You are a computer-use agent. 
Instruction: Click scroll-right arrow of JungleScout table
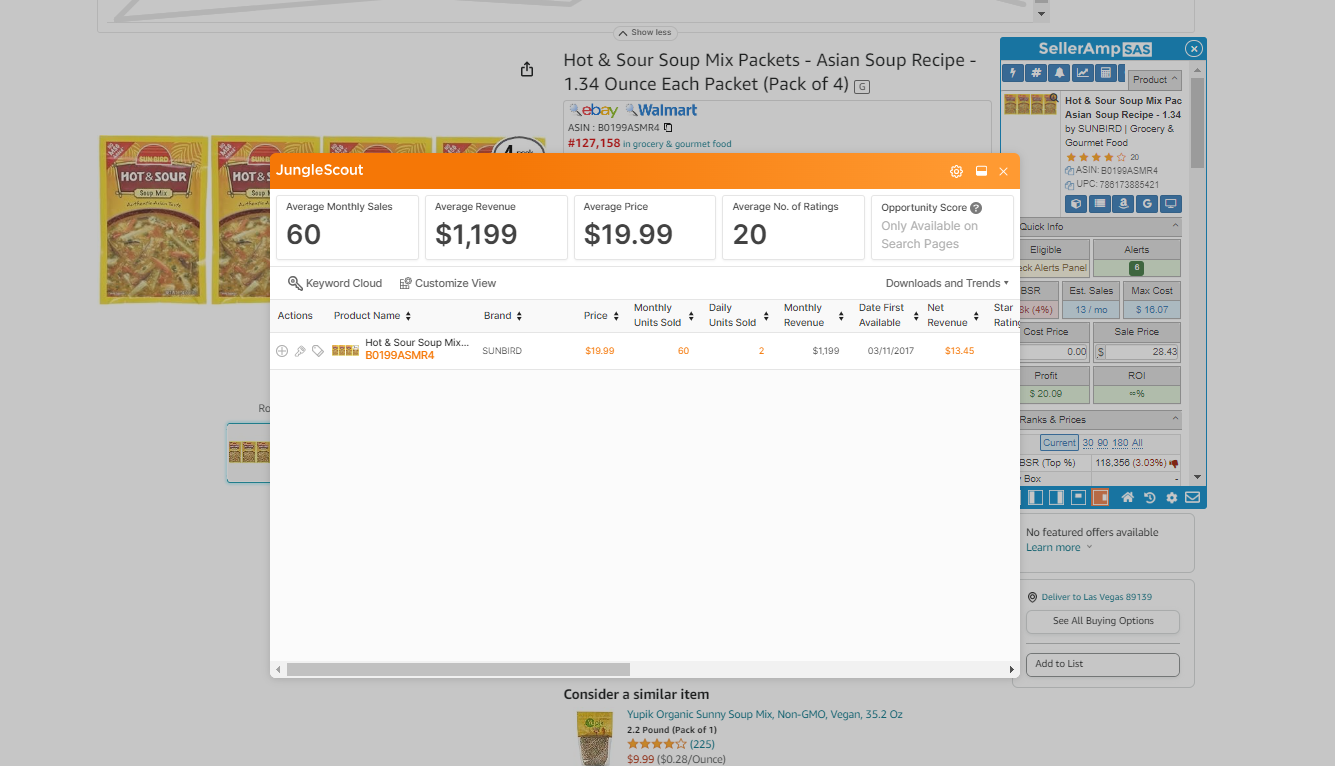click(x=1012, y=669)
